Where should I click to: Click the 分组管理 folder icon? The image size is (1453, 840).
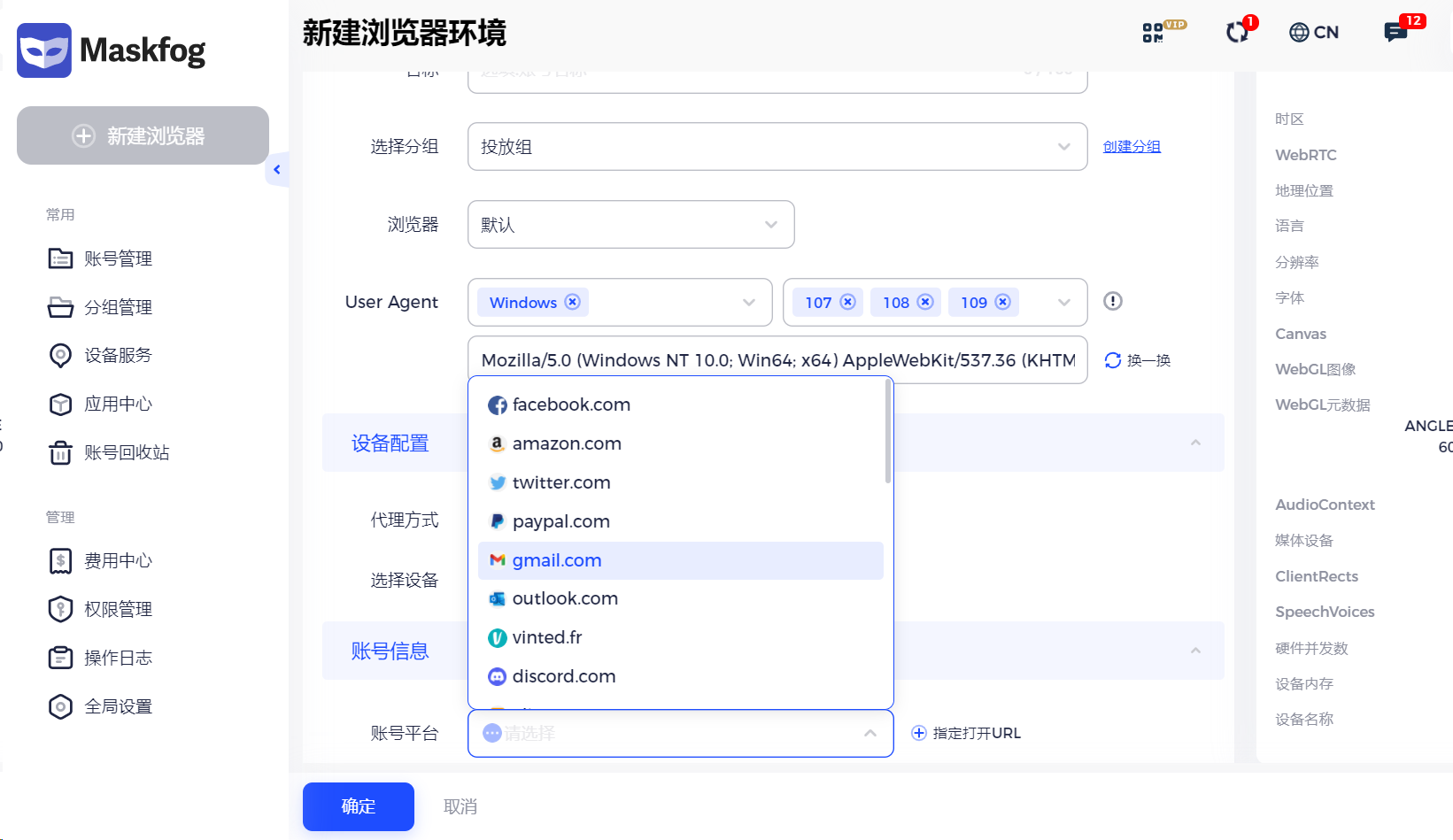click(60, 307)
